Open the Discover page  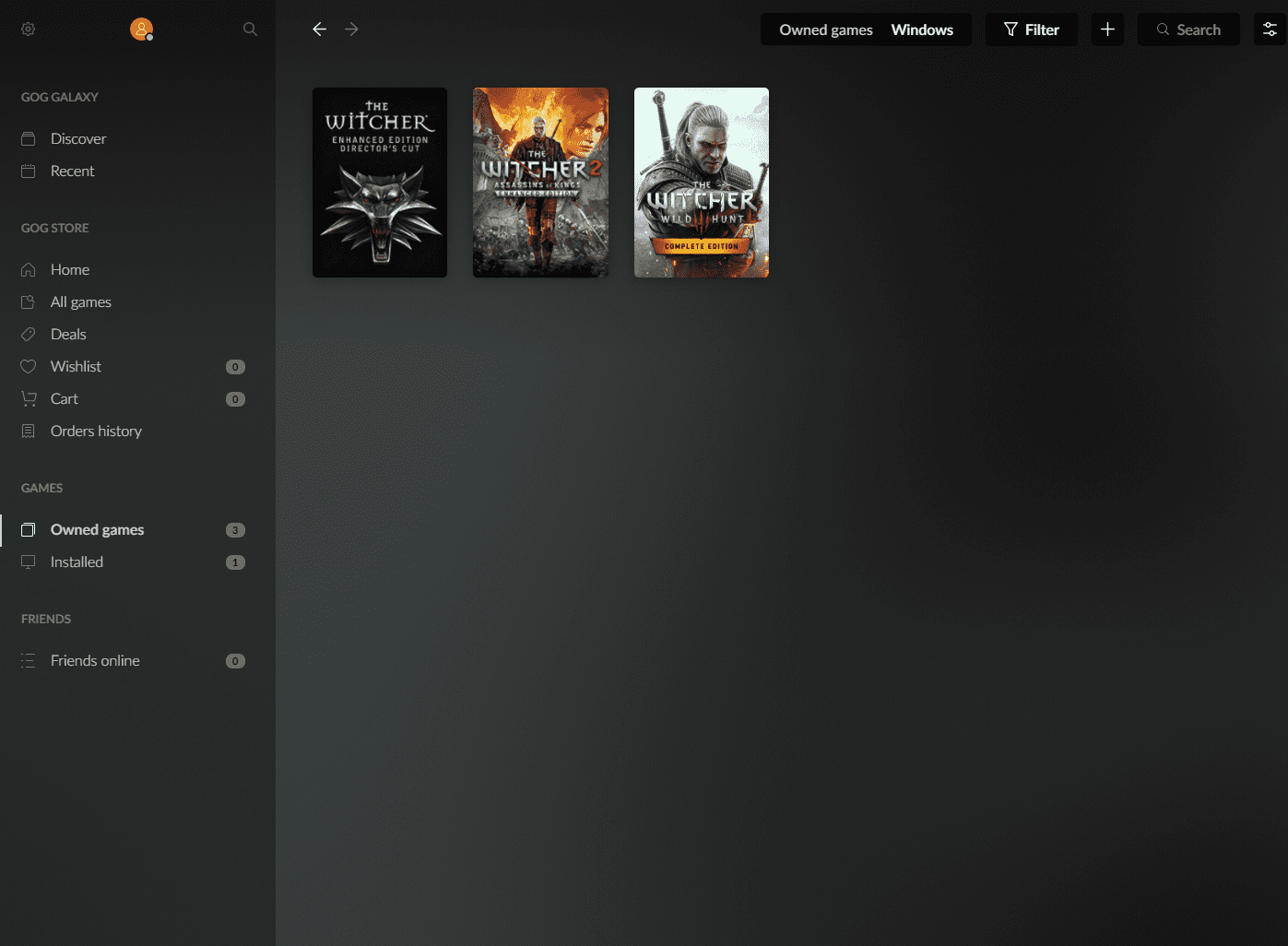78,138
